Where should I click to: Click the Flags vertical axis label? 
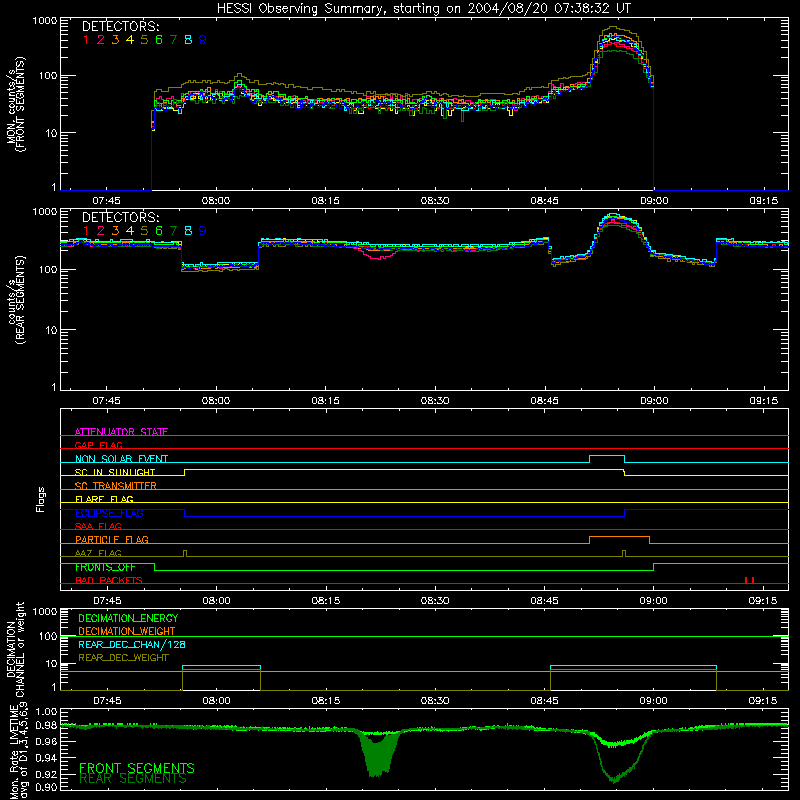[40, 500]
